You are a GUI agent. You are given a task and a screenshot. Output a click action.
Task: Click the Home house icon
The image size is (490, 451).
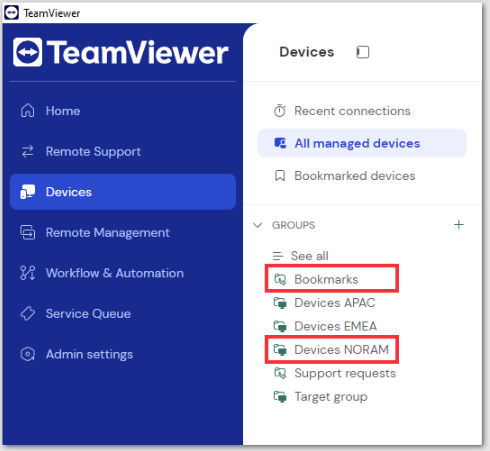point(27,111)
